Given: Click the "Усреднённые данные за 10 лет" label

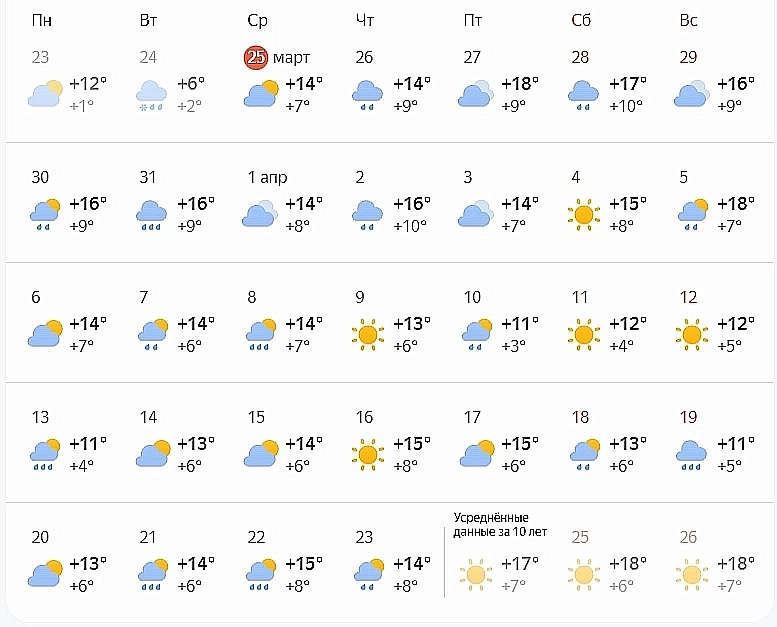Looking at the screenshot, I should click(500, 524).
